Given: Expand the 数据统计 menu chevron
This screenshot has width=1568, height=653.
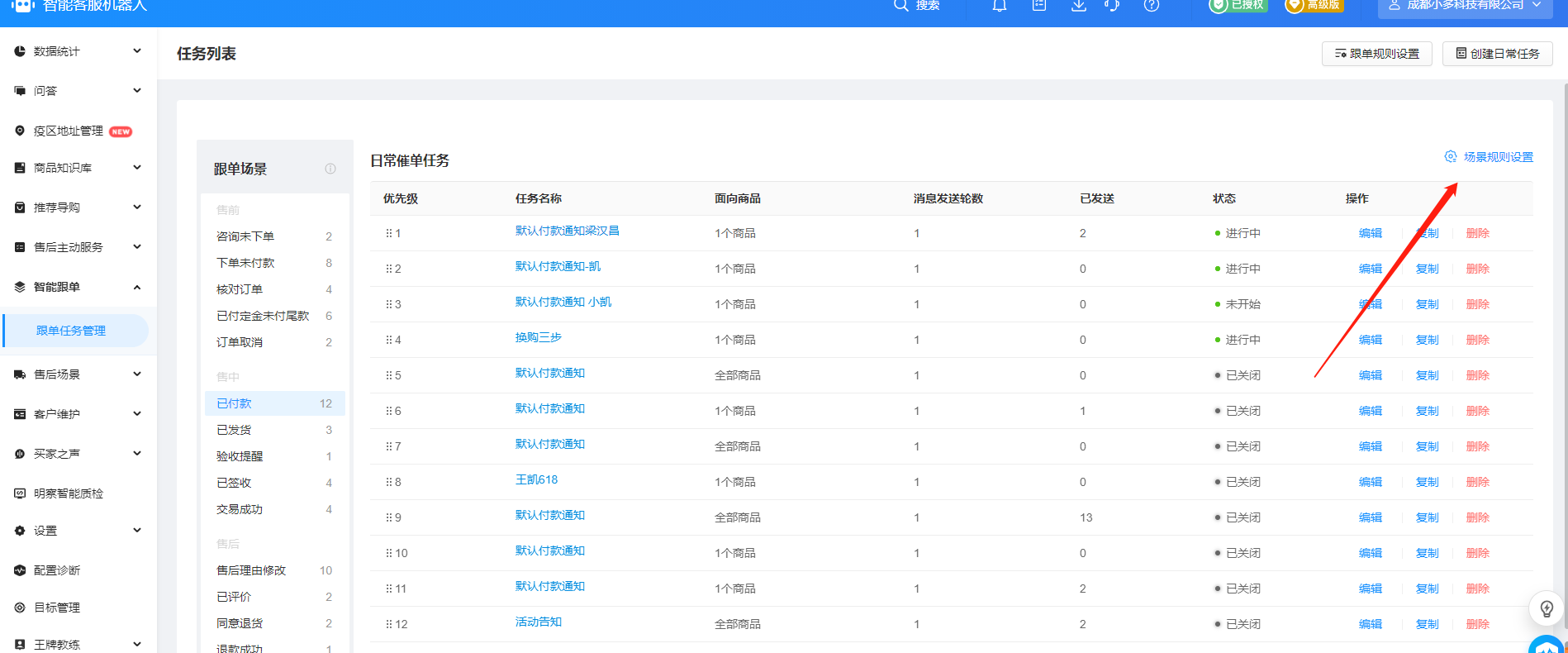Looking at the screenshot, I should coord(137,51).
